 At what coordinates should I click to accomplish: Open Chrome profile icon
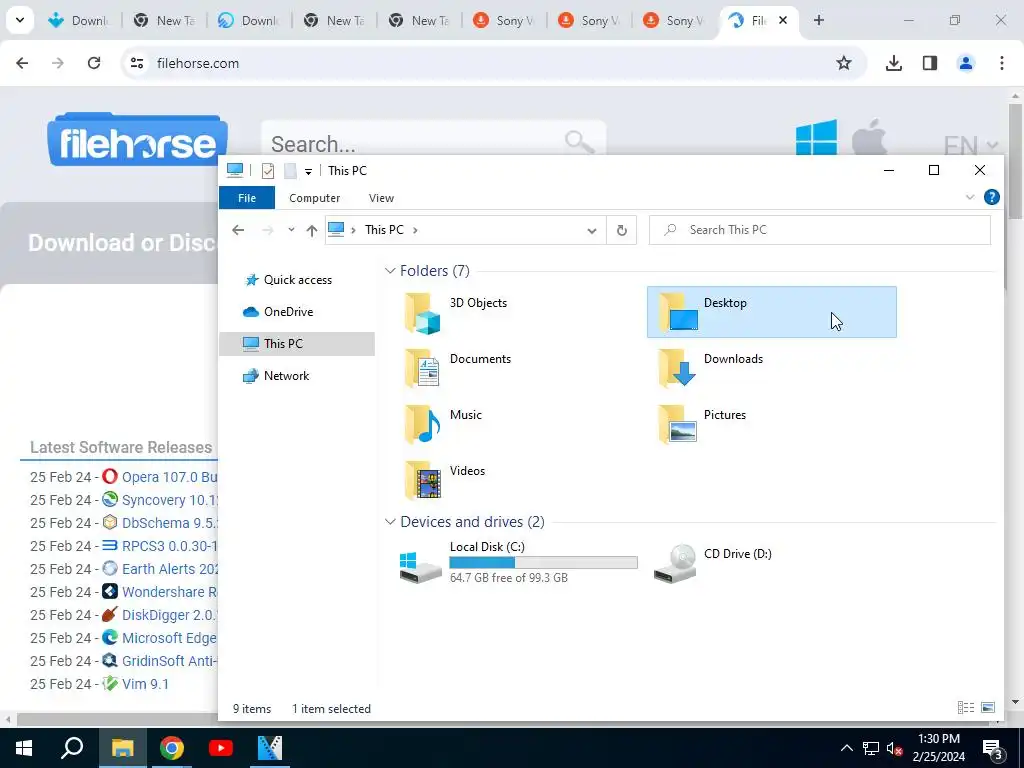point(966,63)
